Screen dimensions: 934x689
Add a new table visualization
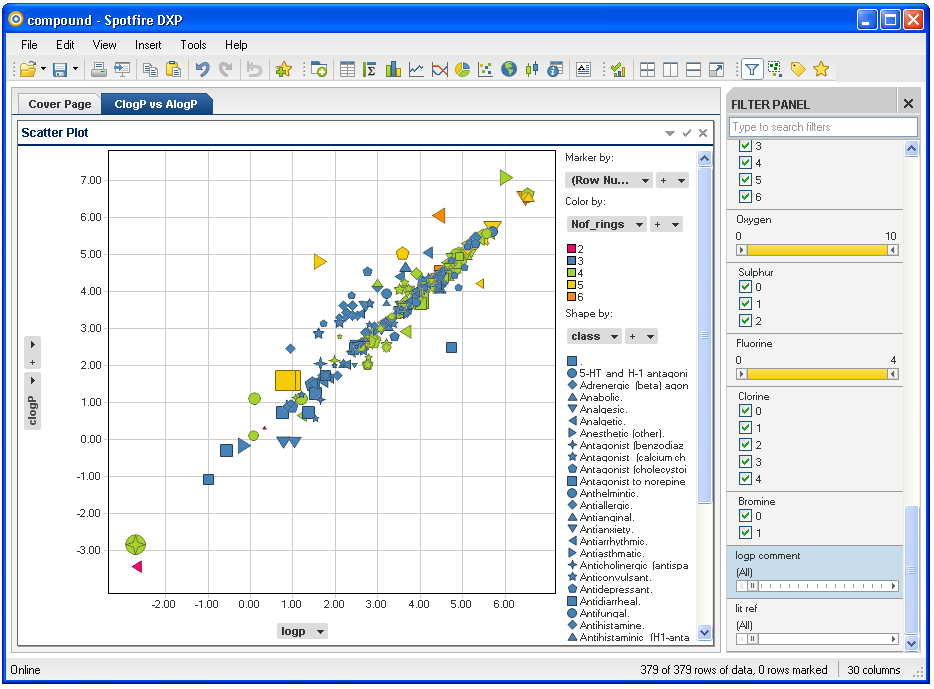pyautogui.click(x=347, y=69)
